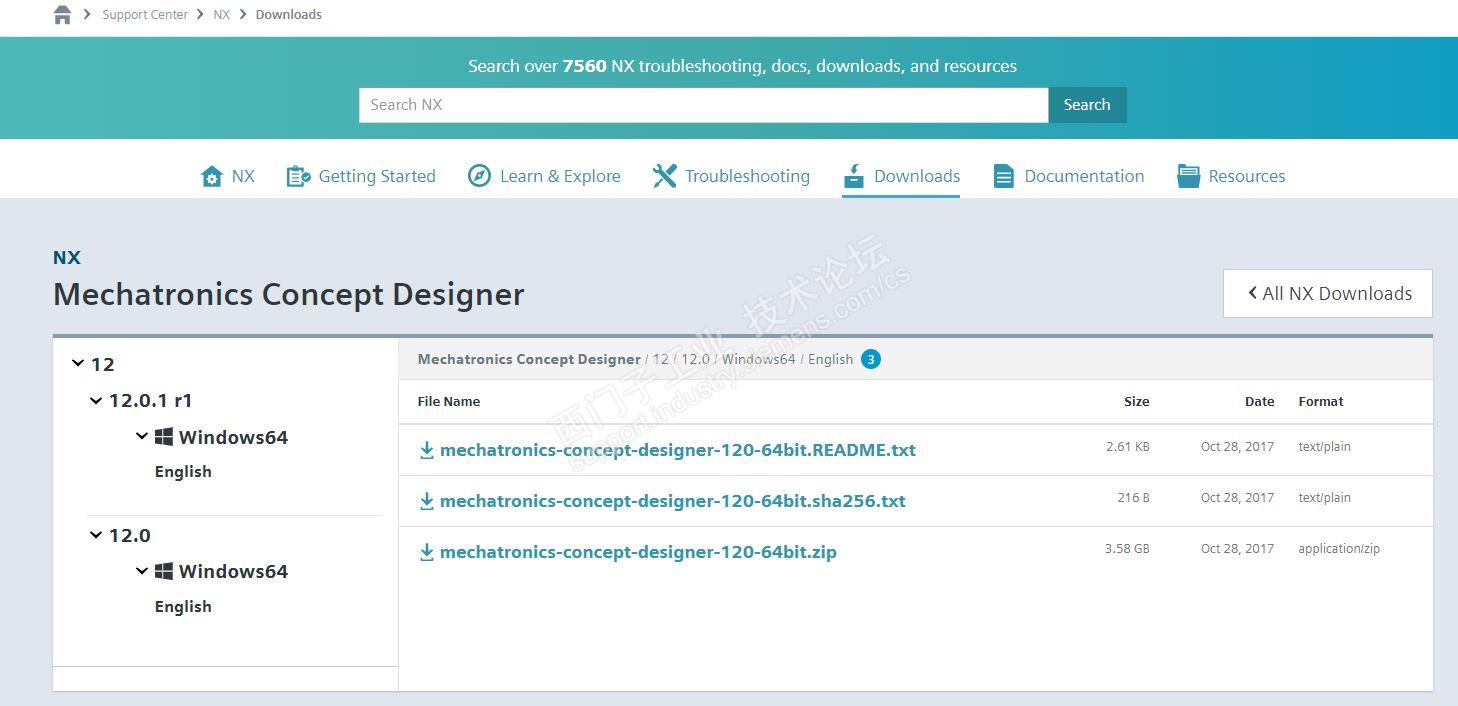
Task: Select the Downloads tab
Action: (x=917, y=176)
